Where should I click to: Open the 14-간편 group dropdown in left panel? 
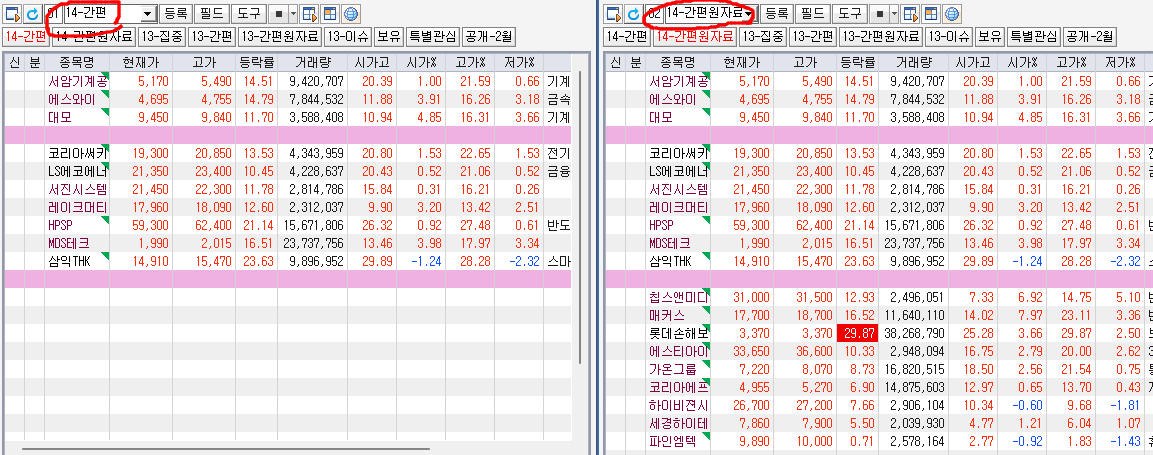point(148,14)
